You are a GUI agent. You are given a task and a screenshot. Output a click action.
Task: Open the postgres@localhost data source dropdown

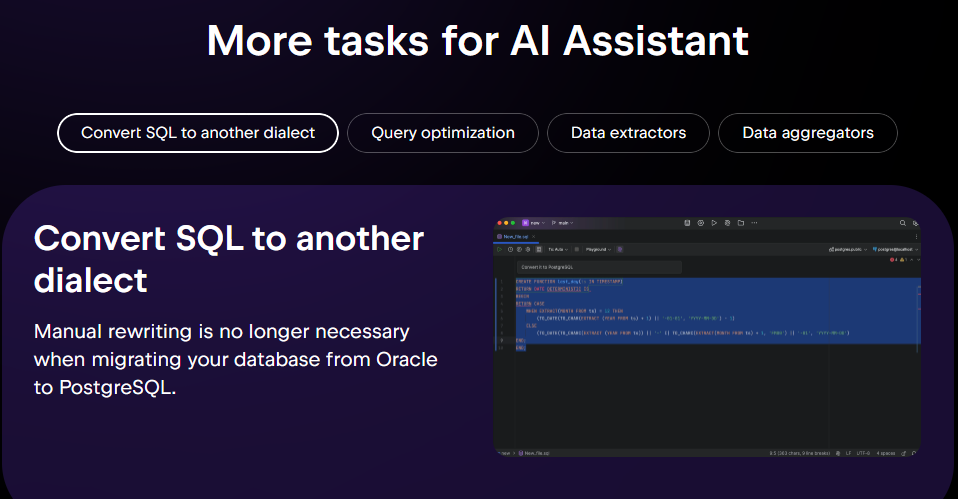[895, 249]
